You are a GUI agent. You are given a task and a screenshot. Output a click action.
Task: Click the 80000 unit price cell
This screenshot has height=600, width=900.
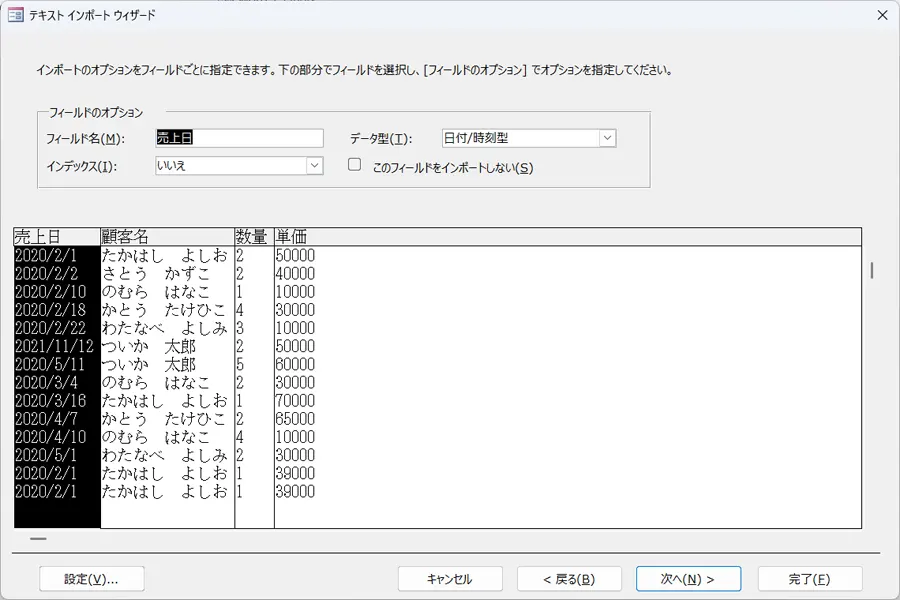pos(295,364)
